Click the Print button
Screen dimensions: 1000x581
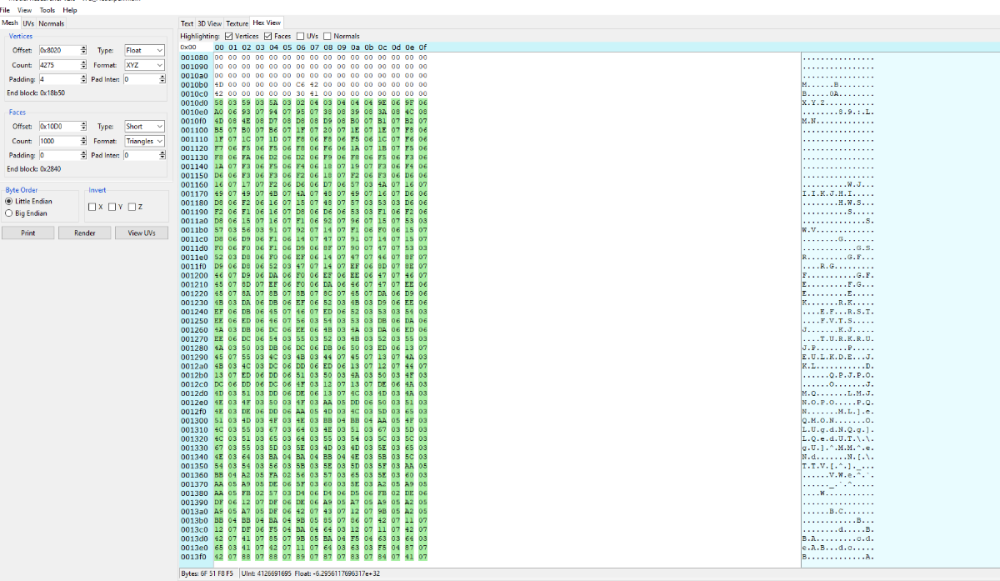[x=27, y=233]
